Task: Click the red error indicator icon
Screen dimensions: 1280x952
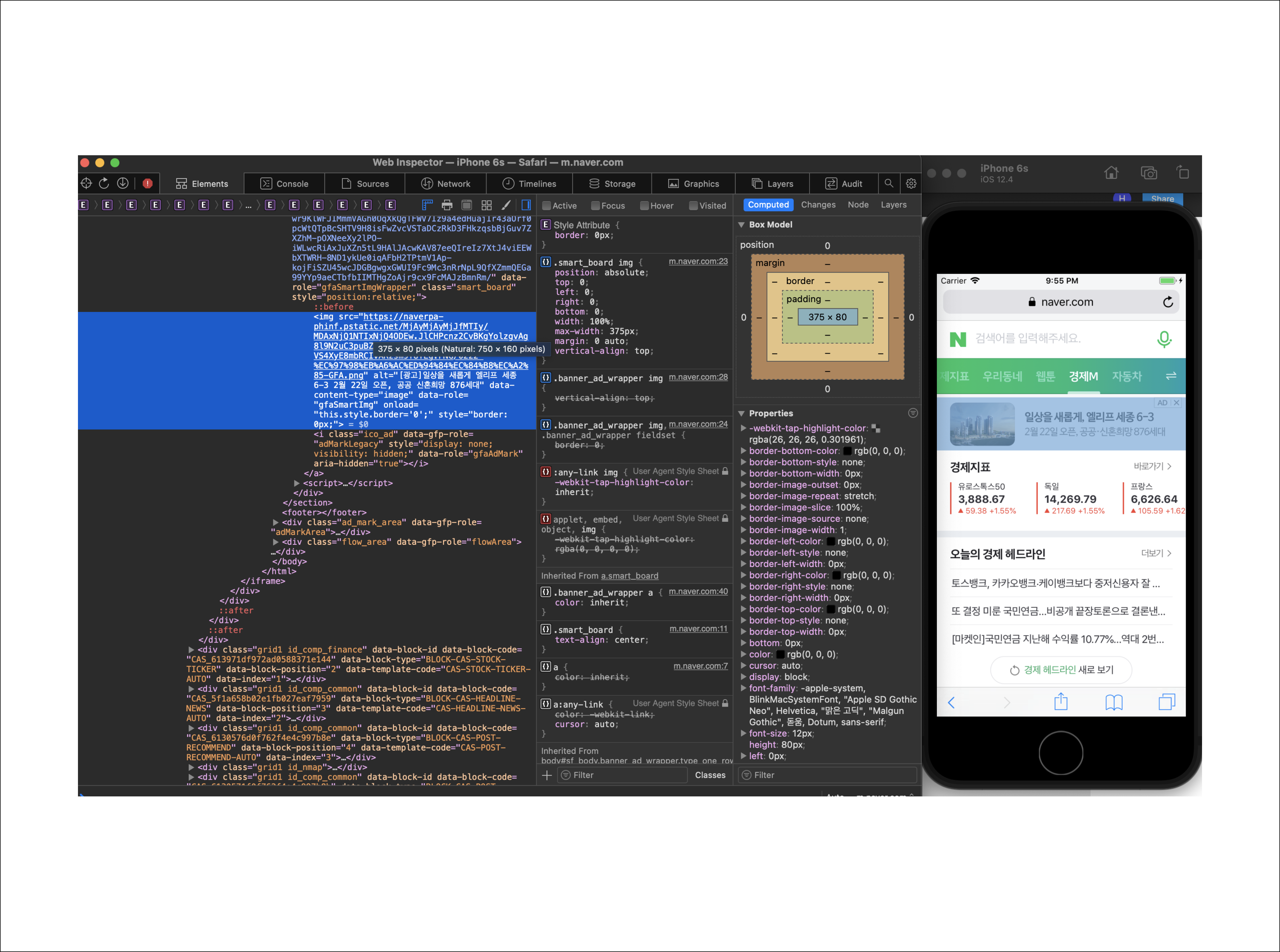Action: [x=148, y=183]
